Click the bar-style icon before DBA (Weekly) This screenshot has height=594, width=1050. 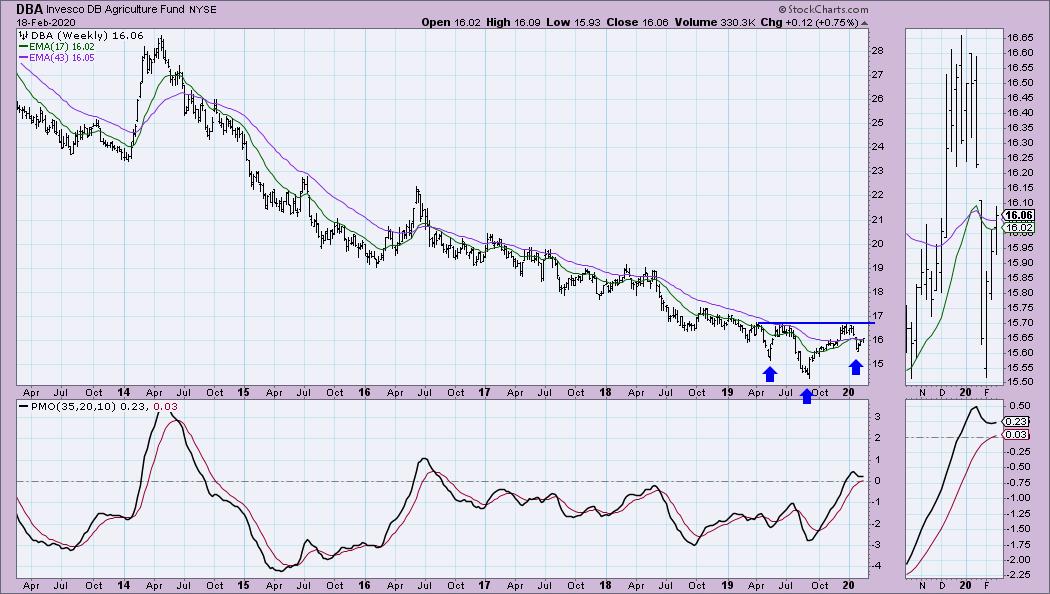(x=23, y=35)
